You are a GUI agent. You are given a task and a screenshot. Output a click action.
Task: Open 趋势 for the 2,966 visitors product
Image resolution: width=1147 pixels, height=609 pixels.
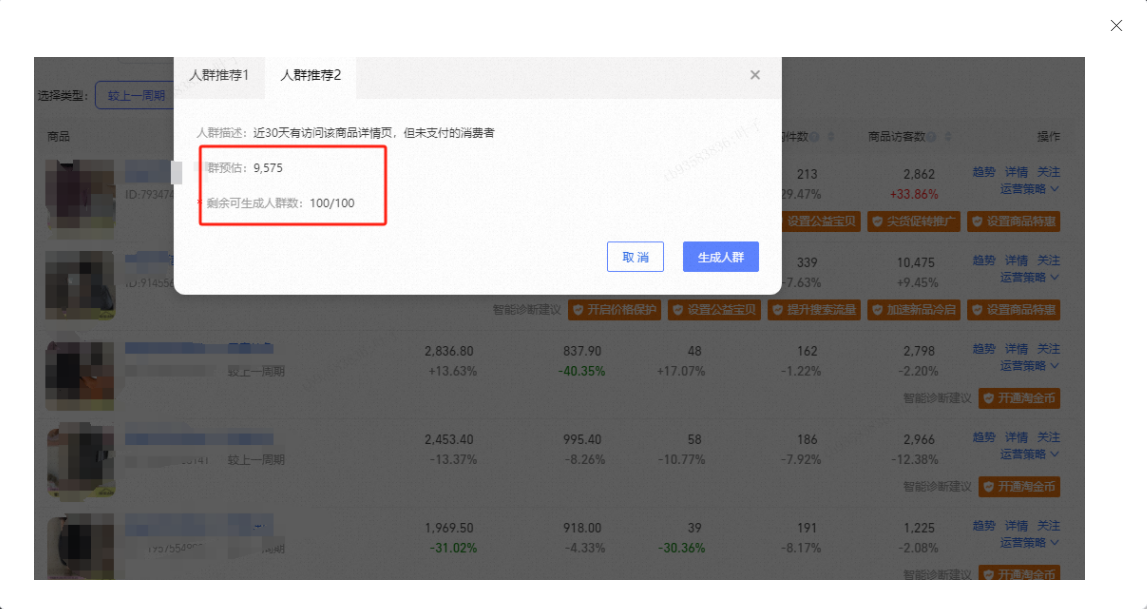pos(984,437)
